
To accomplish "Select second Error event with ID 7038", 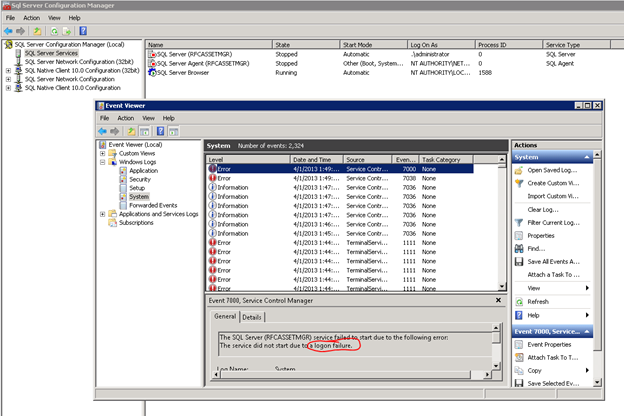I will (340, 178).
